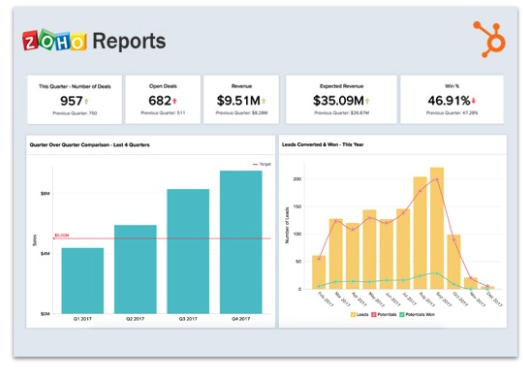
Task: Click 'Quarter Over Quarter Comparison' chart title
Action: pyautogui.click(x=89, y=145)
